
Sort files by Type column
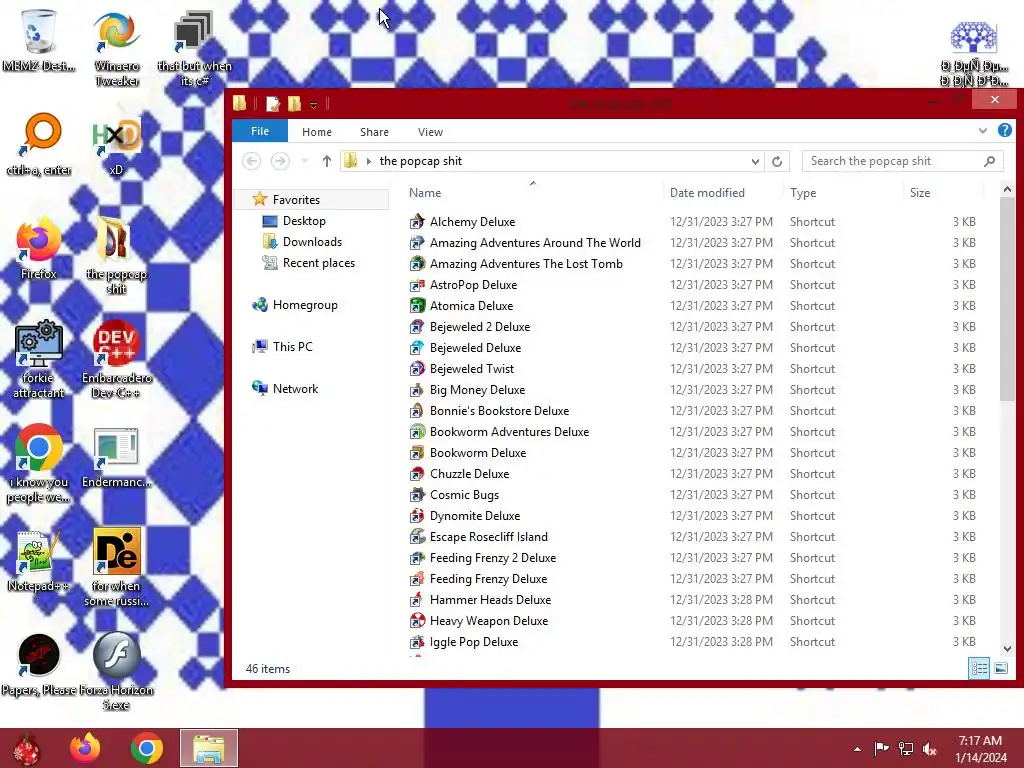coord(844,193)
